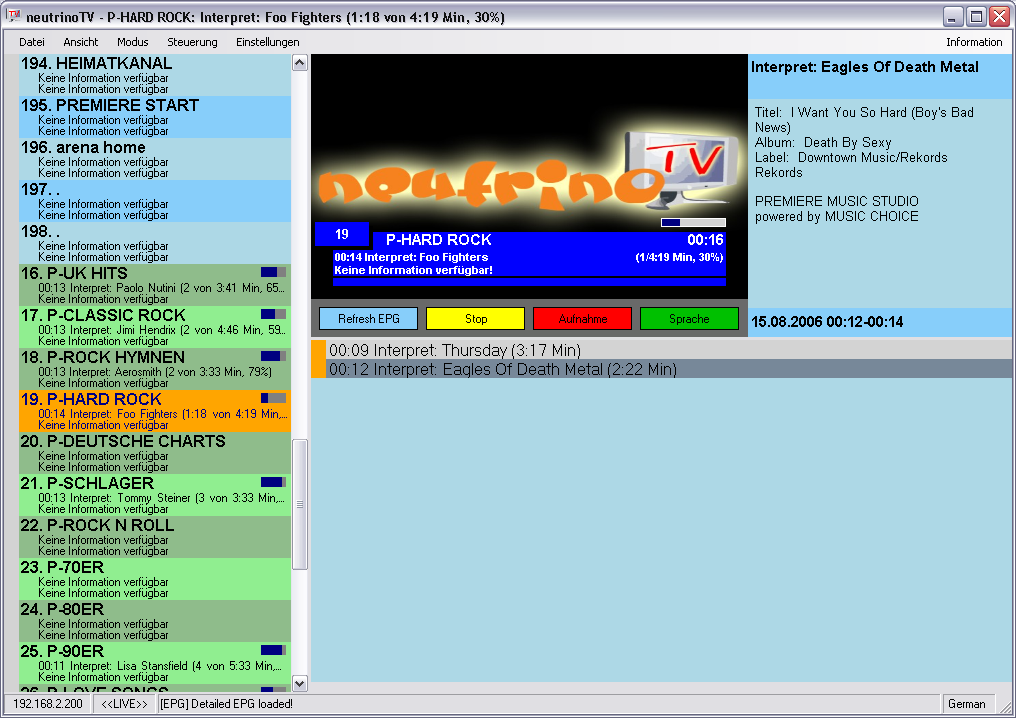
Task: Open the Information menu
Action: click(974, 42)
